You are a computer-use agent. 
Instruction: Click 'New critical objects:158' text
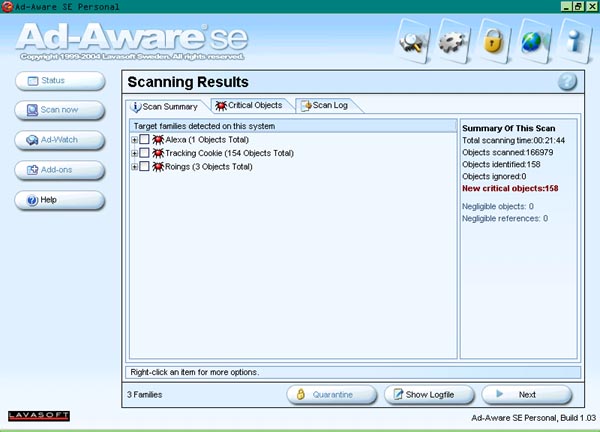click(x=510, y=188)
